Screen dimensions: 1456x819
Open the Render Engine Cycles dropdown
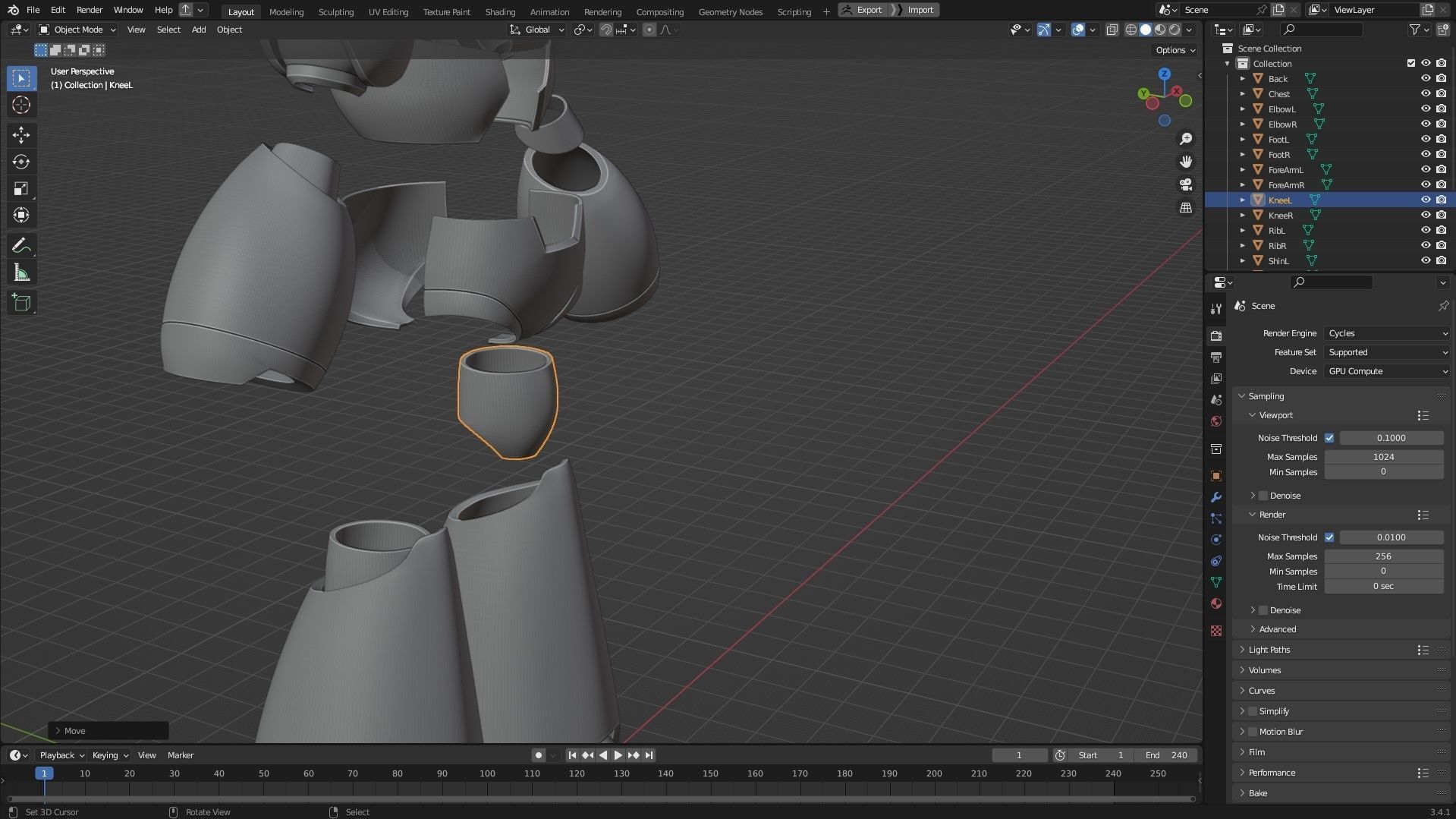1387,333
